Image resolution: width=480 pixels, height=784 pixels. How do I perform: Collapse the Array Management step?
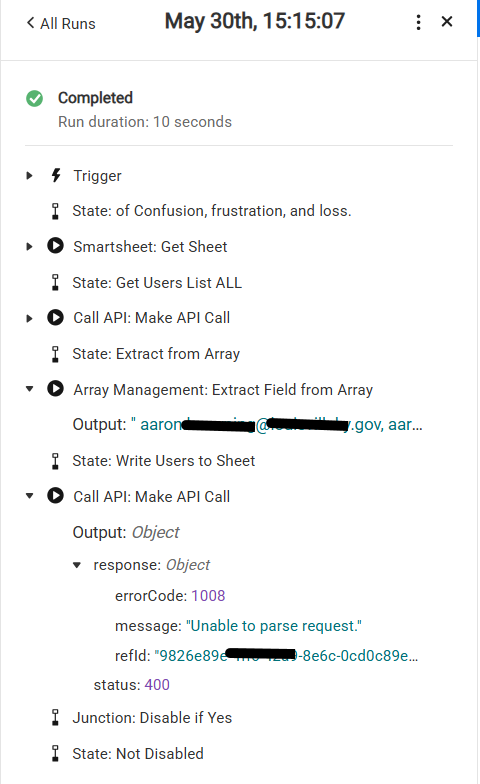pyautogui.click(x=30, y=389)
